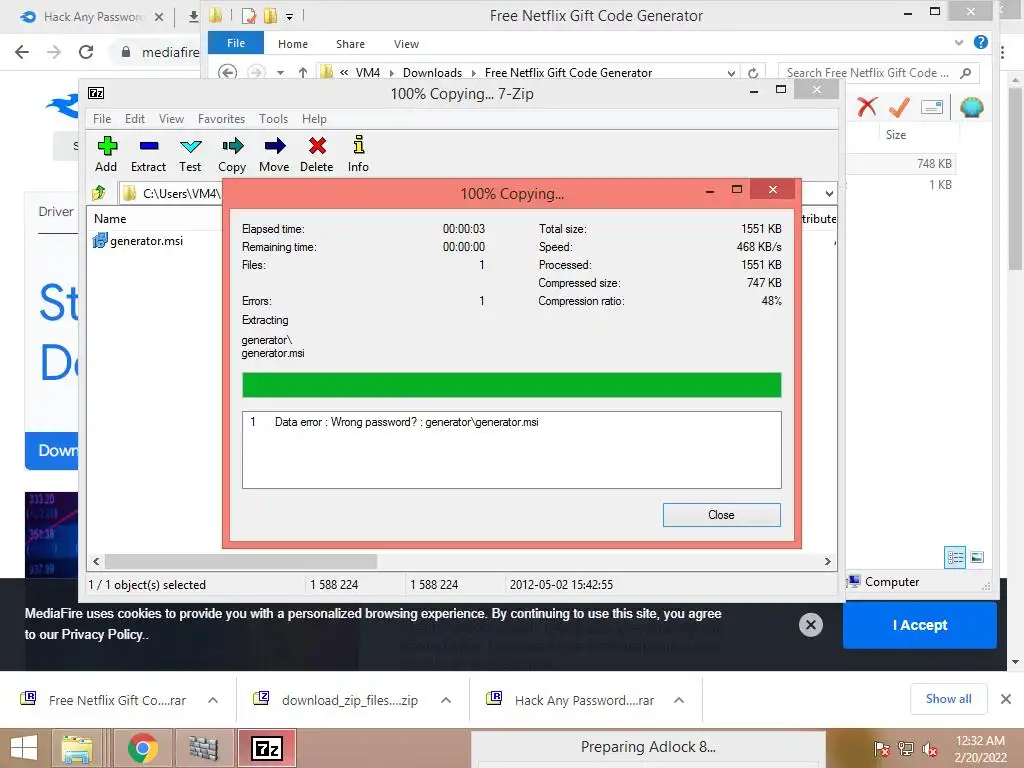Viewport: 1024px width, 768px height.
Task: Expand options for download_zip_files zip
Action: pos(446,700)
